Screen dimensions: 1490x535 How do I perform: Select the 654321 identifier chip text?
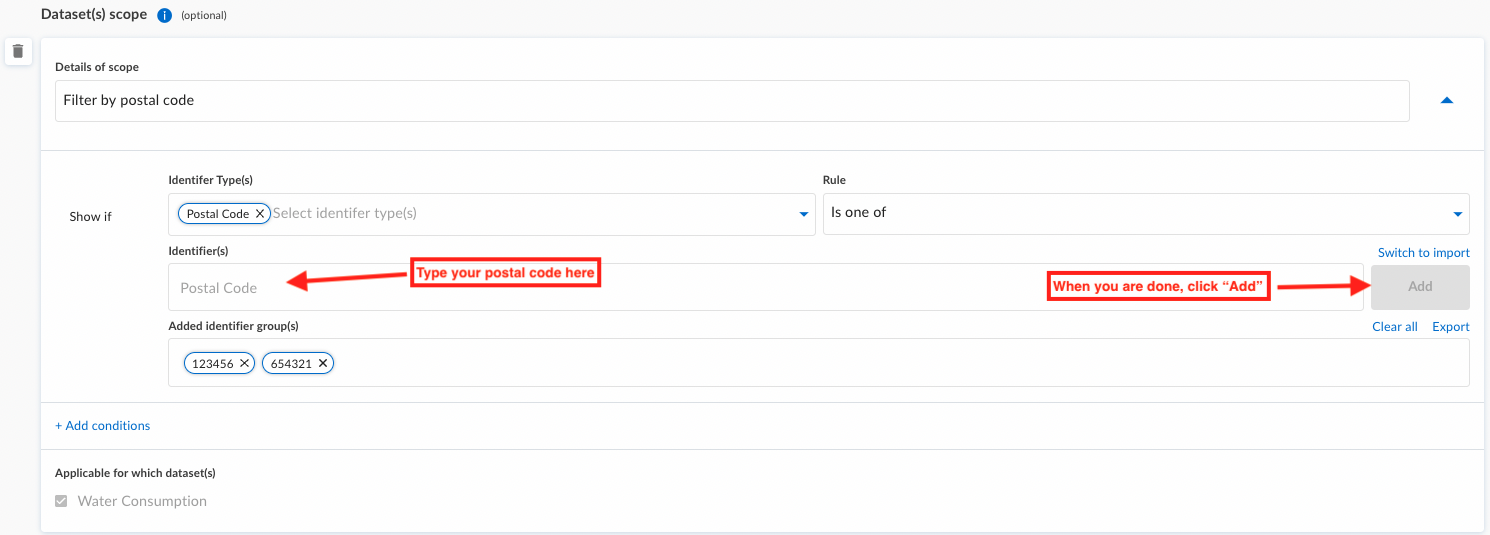coord(292,364)
